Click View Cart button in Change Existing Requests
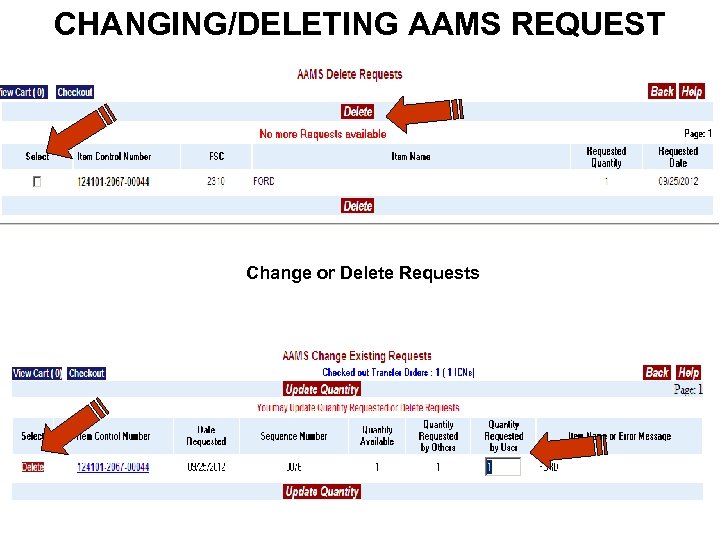 coord(37,373)
